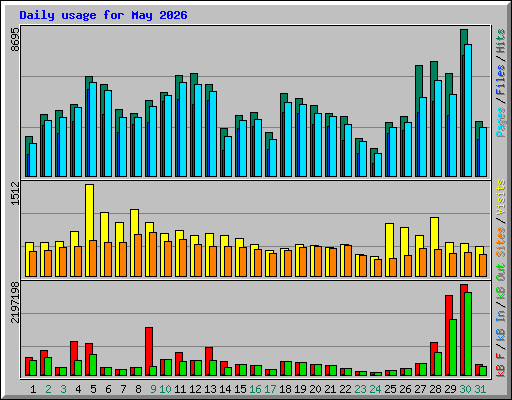Click day label 26 on the x-axis
512x400 pixels.
coord(405,389)
